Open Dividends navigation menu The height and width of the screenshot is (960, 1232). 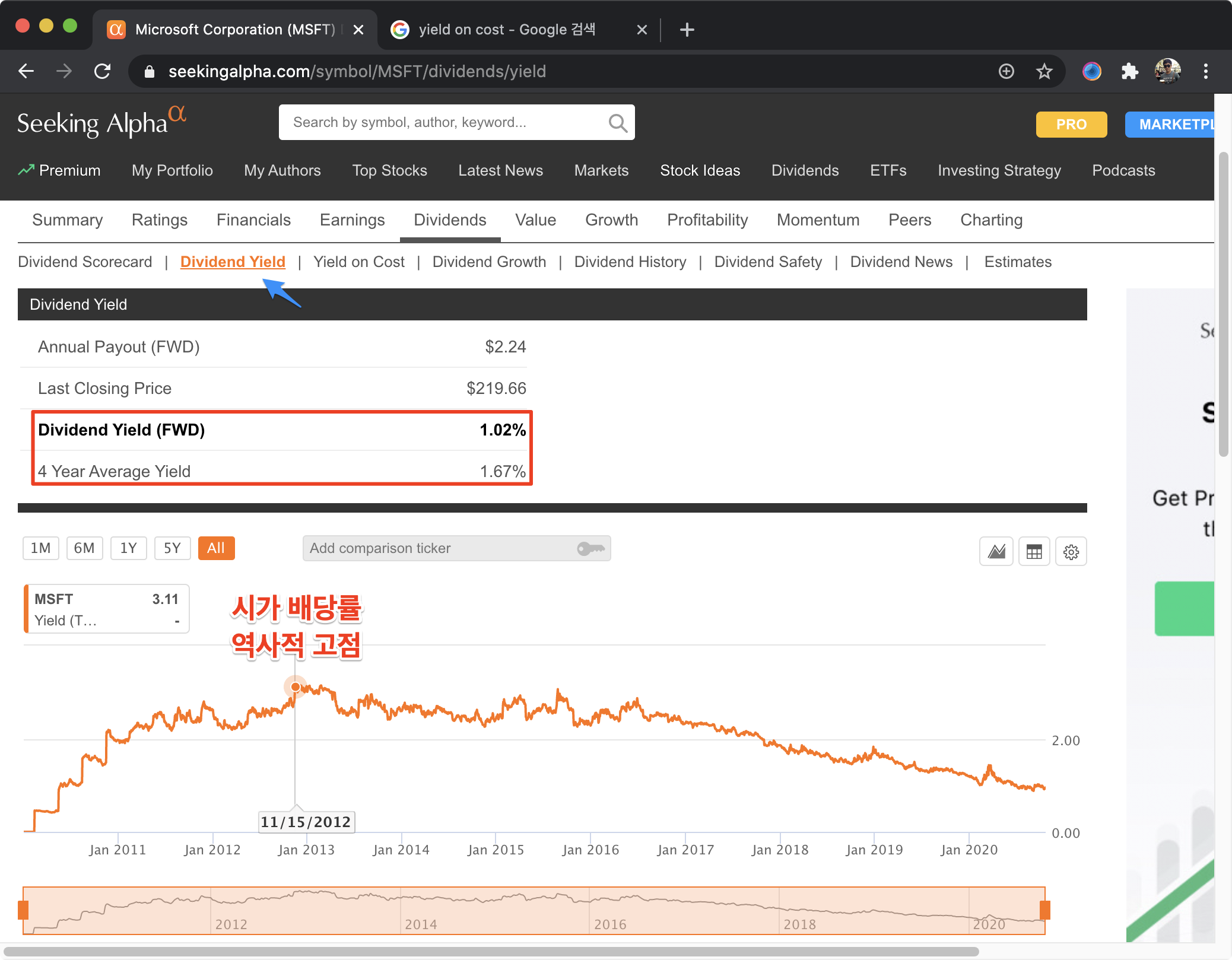tap(805, 171)
